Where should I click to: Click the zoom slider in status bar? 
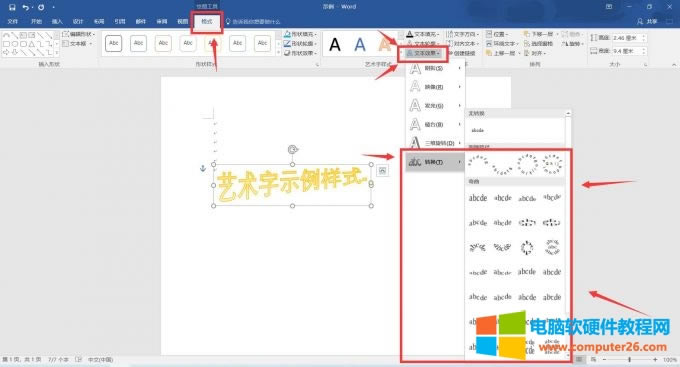629,360
